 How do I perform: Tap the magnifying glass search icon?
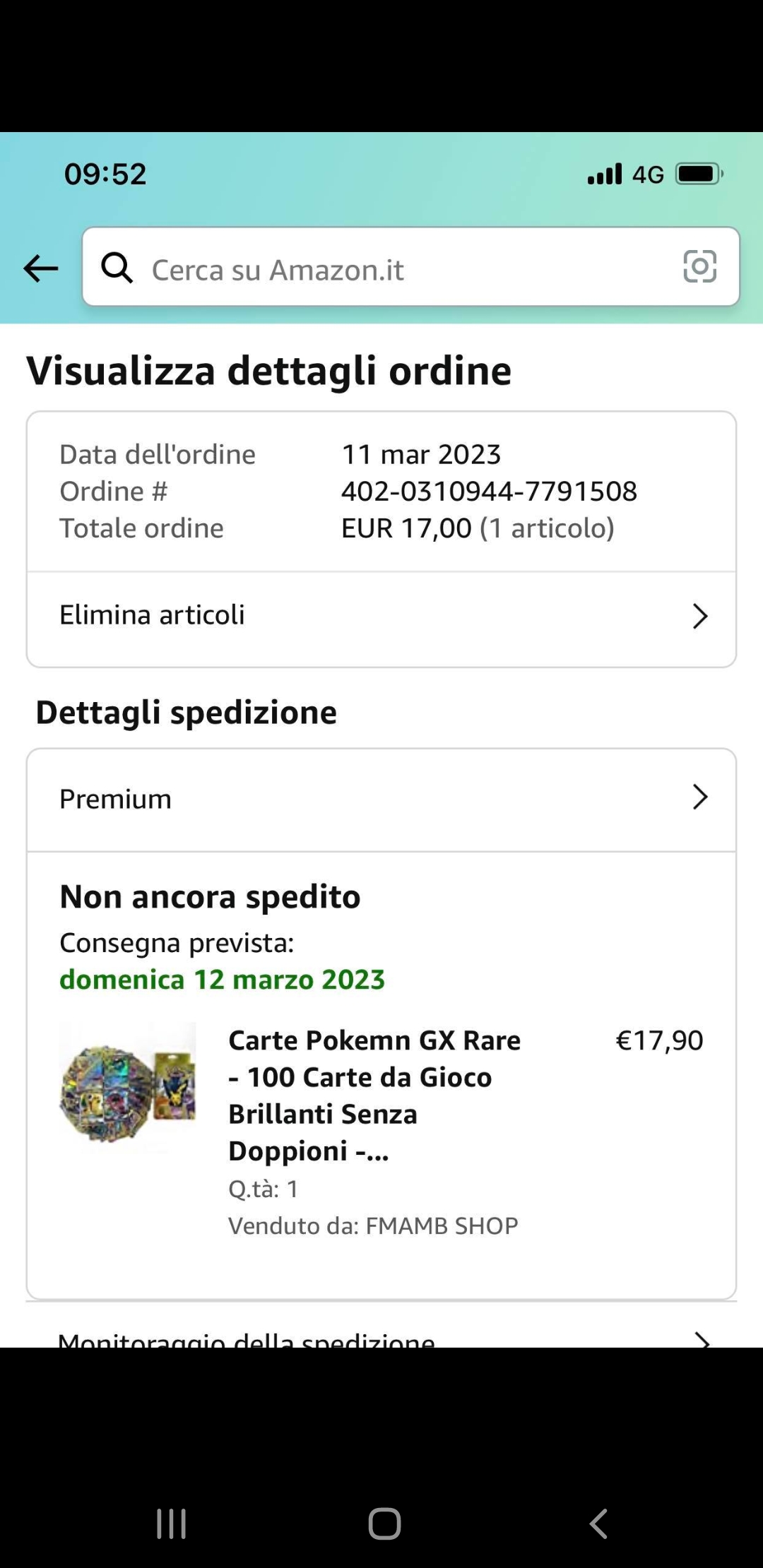coord(117,268)
